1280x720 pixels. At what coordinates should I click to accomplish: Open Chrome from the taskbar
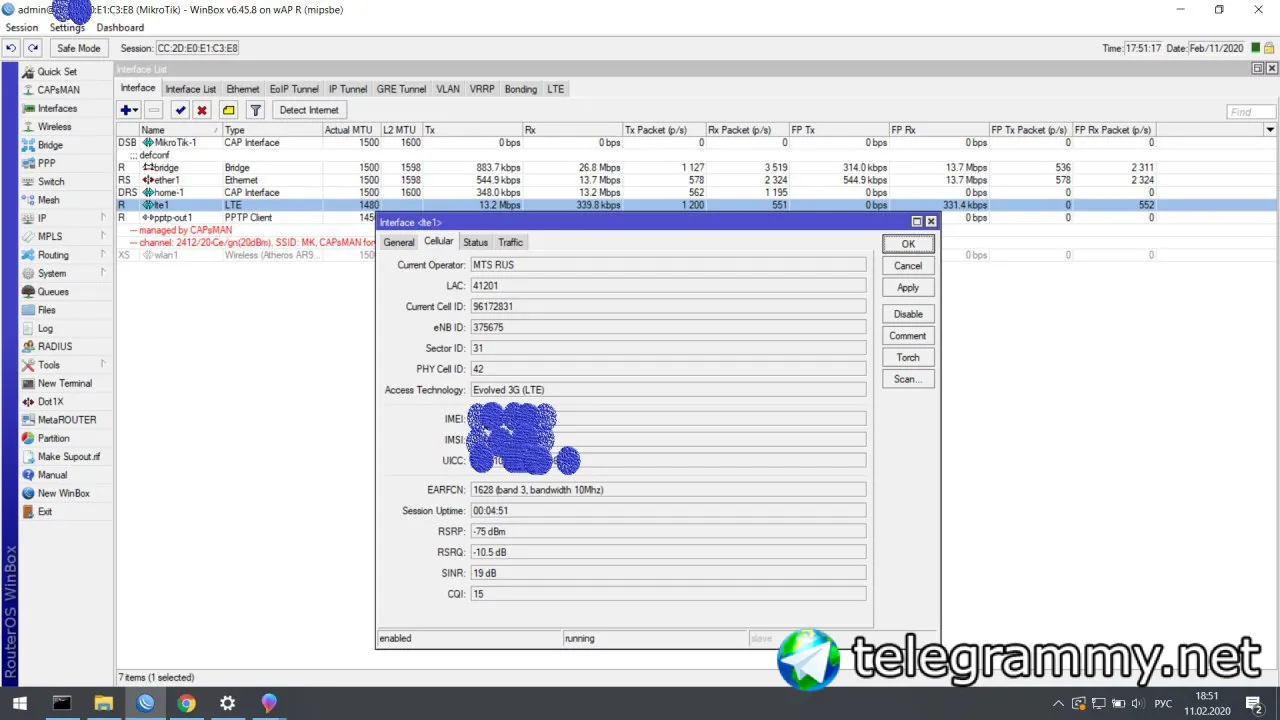pos(186,703)
